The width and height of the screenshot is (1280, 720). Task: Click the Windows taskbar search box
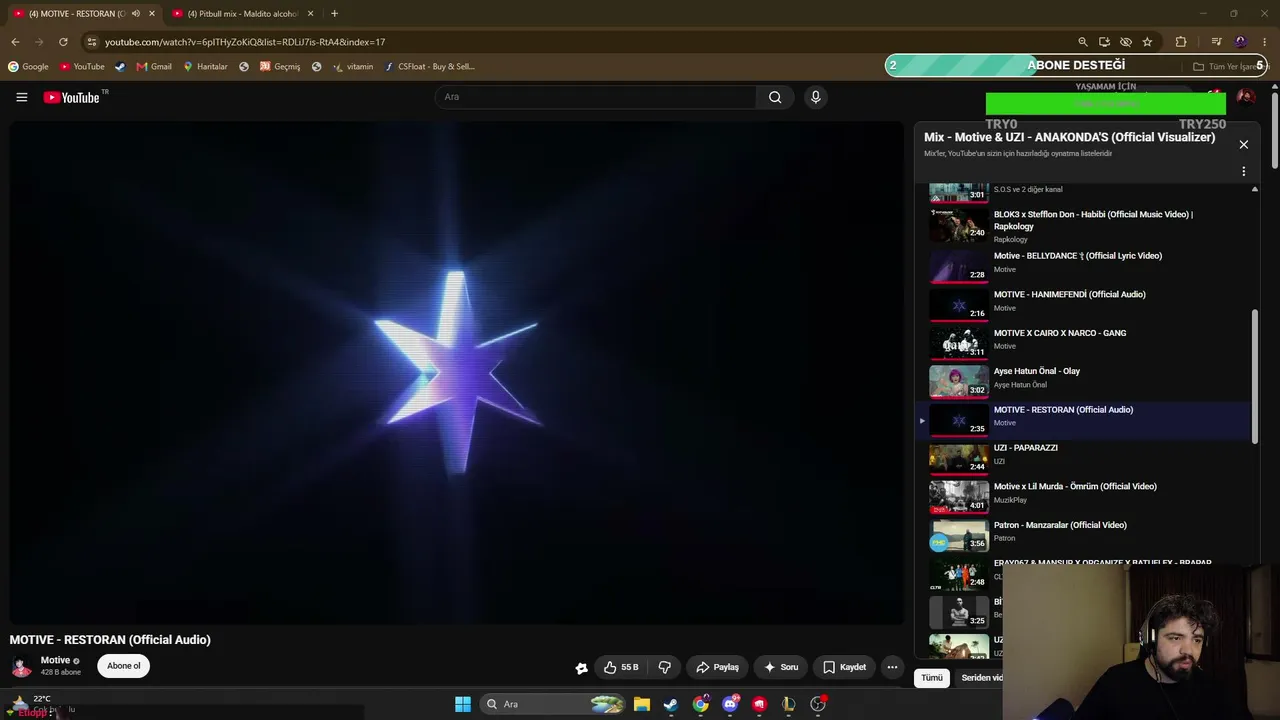tap(553, 704)
